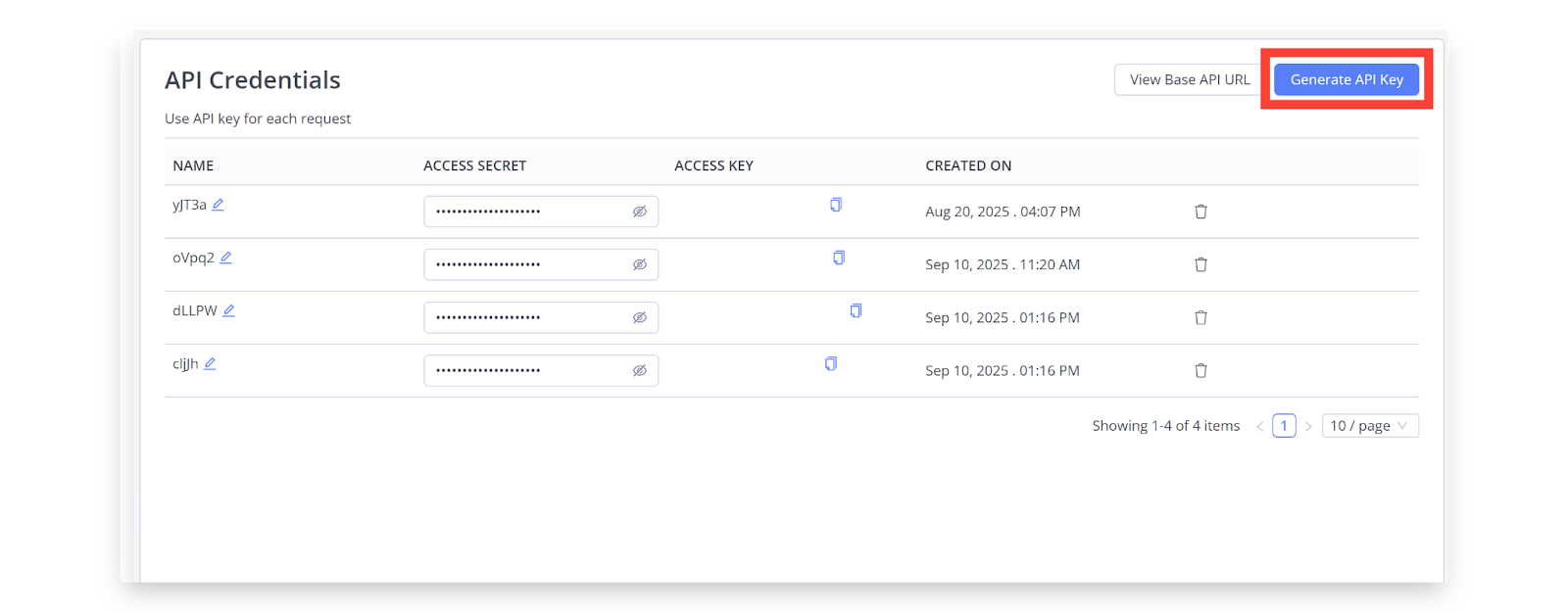Image resolution: width=1568 pixels, height=613 pixels.
Task: Reveal access secret for yJT3a
Action: (640, 212)
